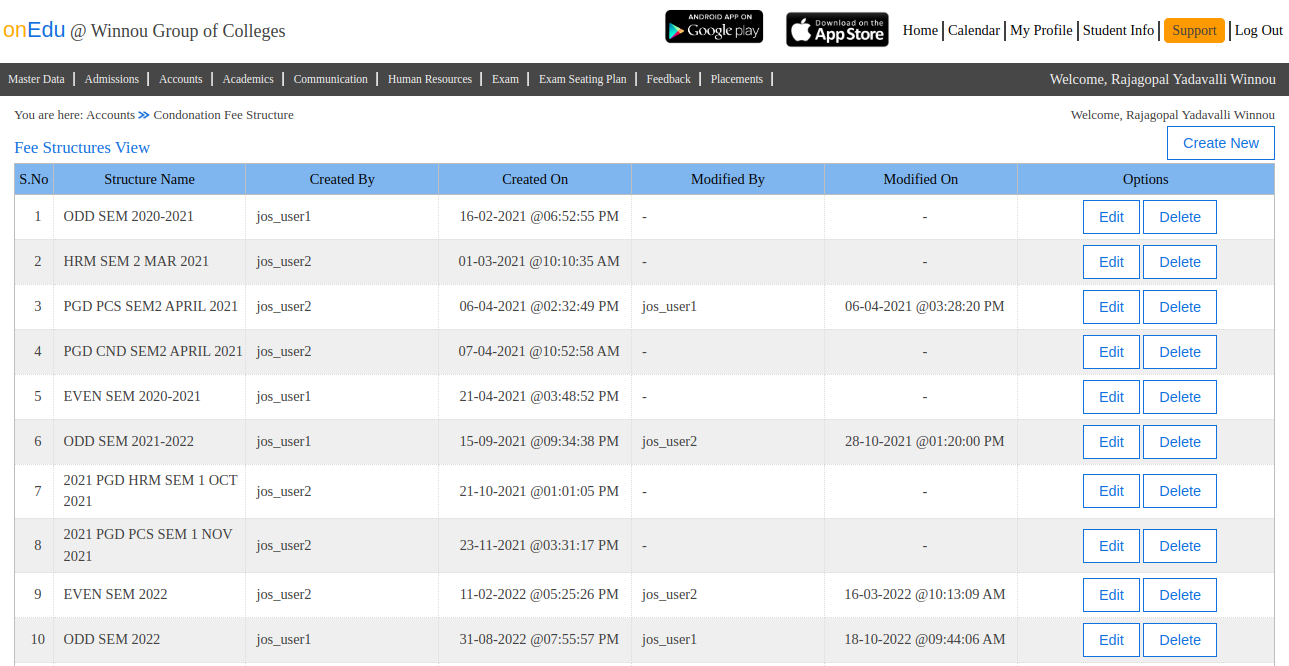The image size is (1289, 666).
Task: Click the onEdu logo
Action: click(34, 30)
